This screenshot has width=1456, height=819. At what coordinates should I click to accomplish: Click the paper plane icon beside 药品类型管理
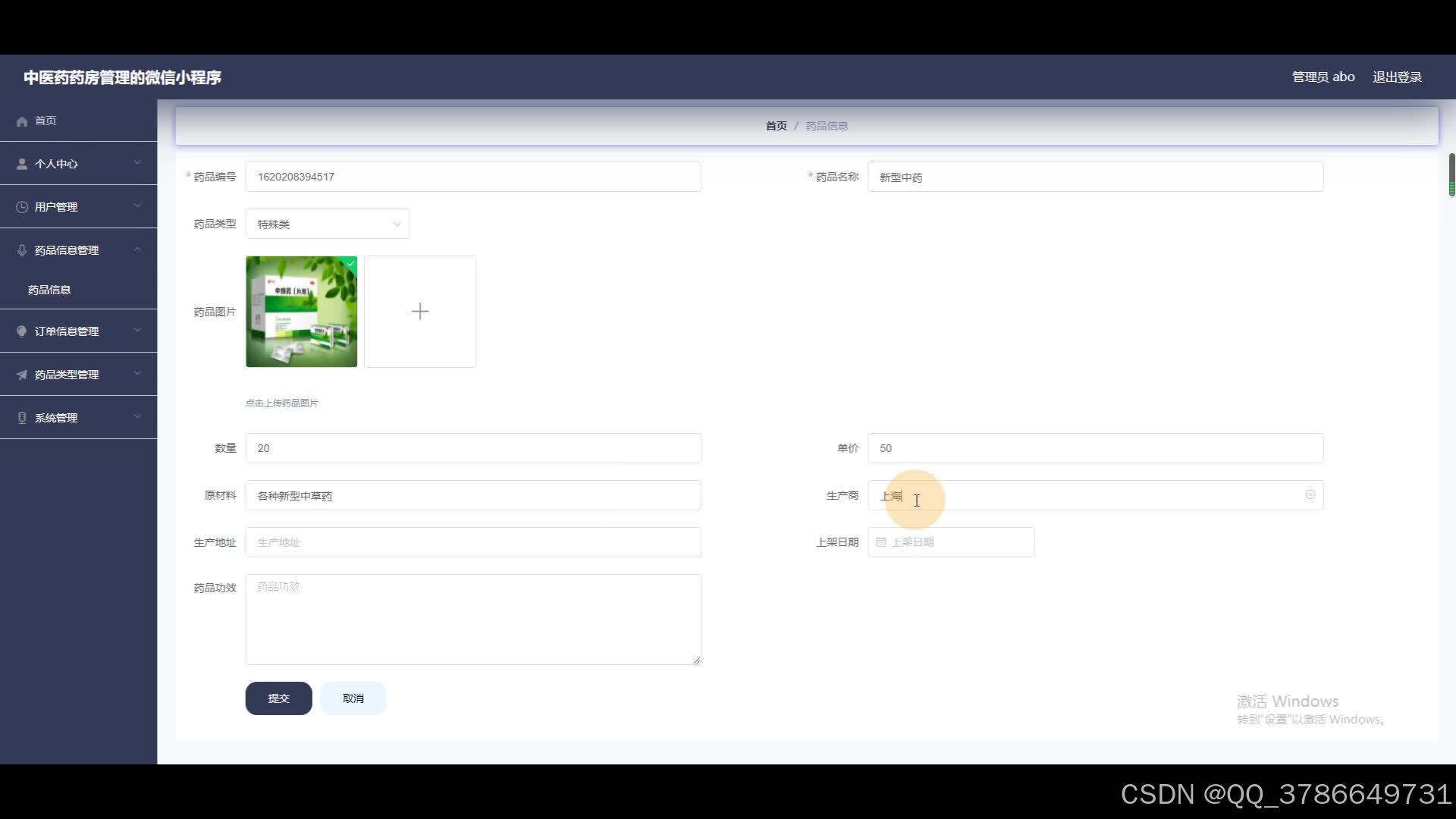(x=22, y=375)
